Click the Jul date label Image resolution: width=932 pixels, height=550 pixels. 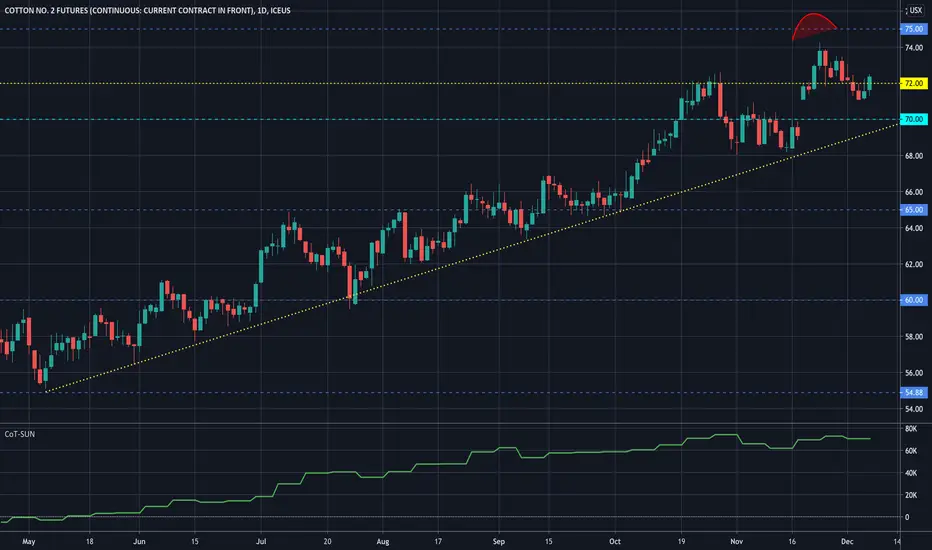260,542
